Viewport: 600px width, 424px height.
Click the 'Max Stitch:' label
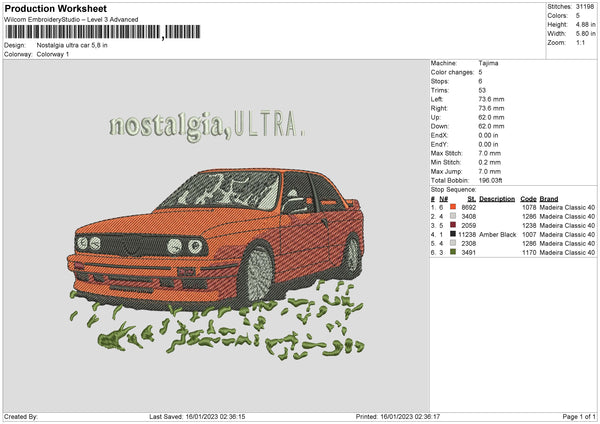pos(447,153)
